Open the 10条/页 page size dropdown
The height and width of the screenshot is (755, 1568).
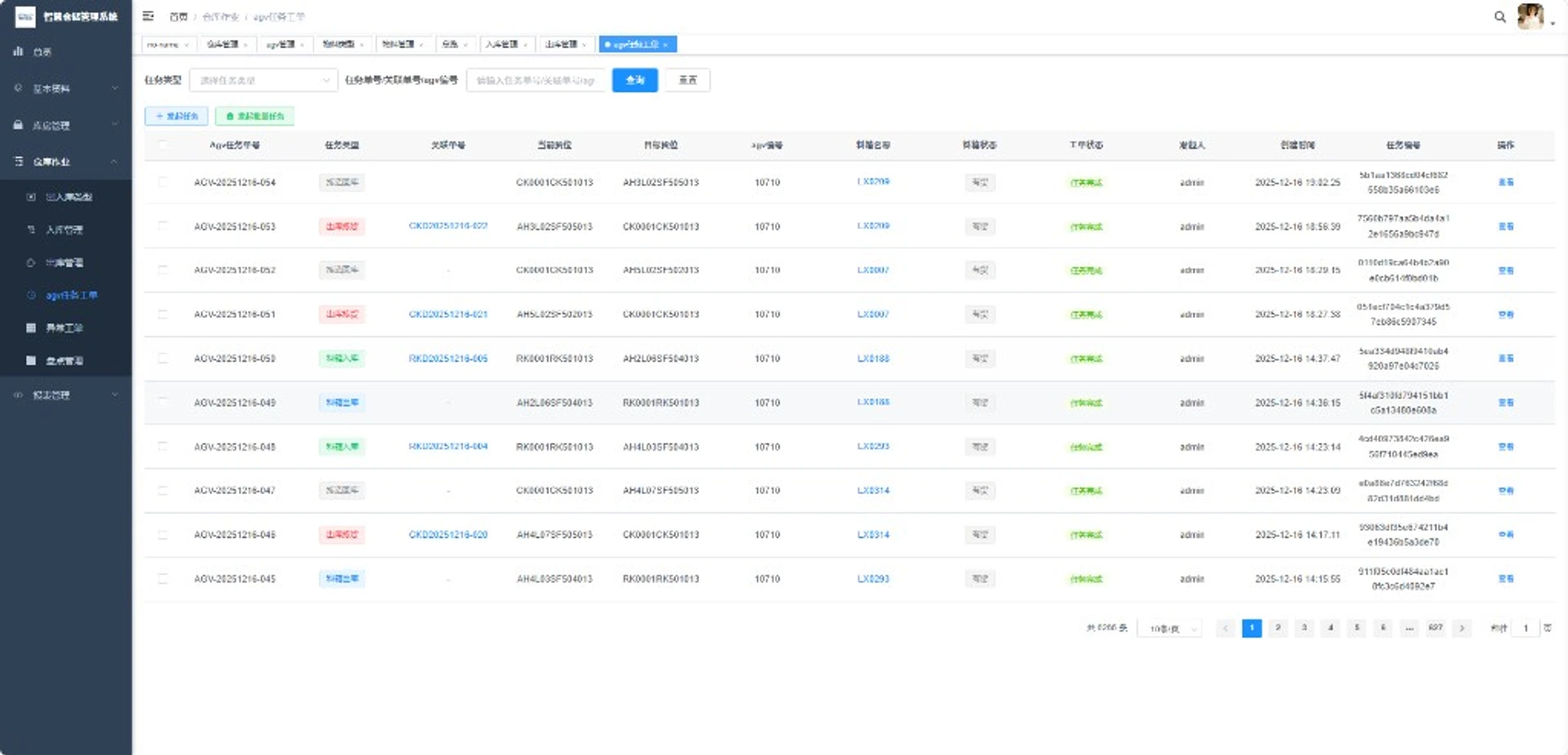[x=1169, y=628]
